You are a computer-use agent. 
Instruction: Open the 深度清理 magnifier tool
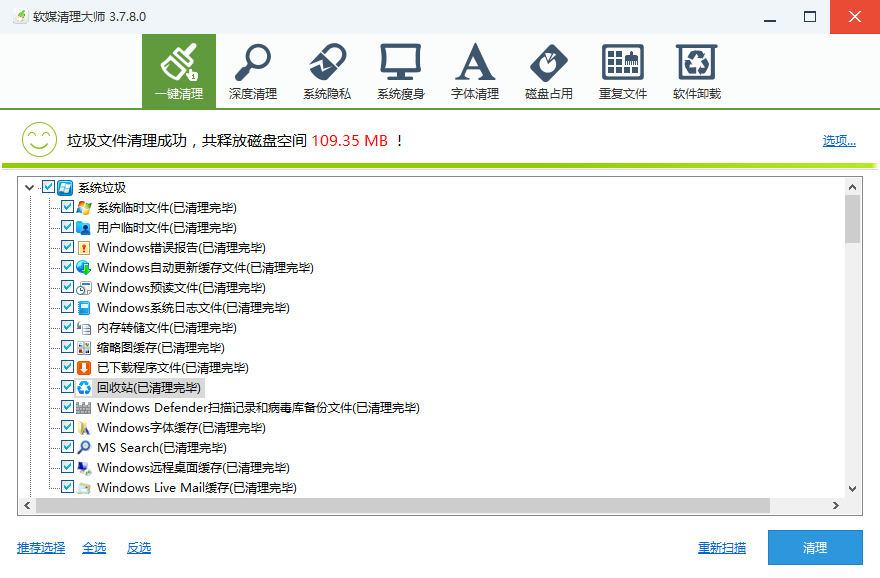click(252, 71)
